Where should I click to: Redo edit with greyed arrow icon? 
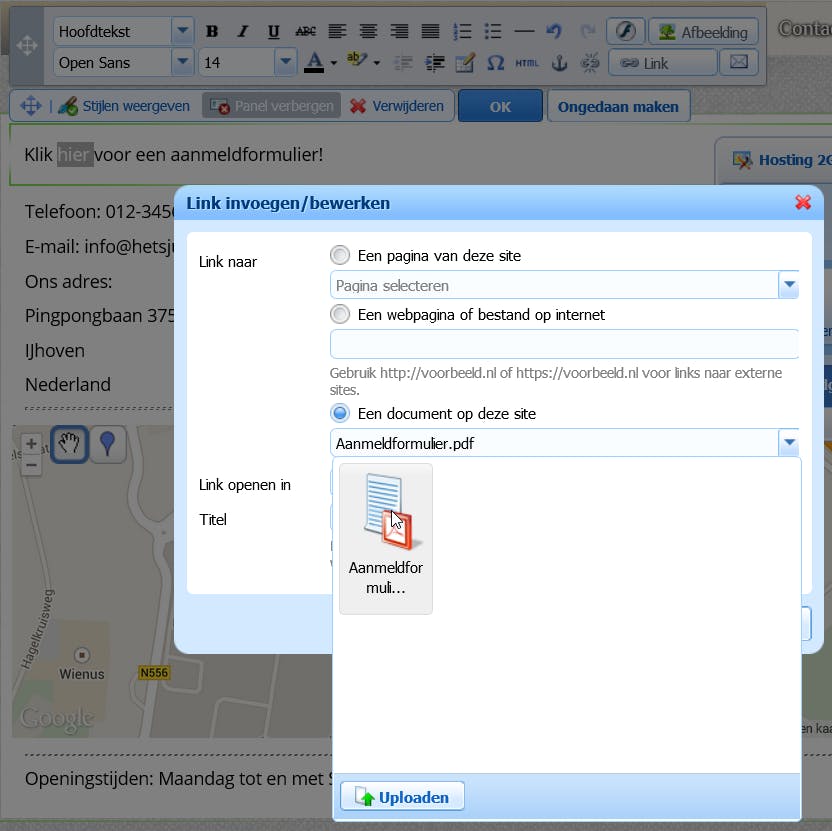coord(587,31)
